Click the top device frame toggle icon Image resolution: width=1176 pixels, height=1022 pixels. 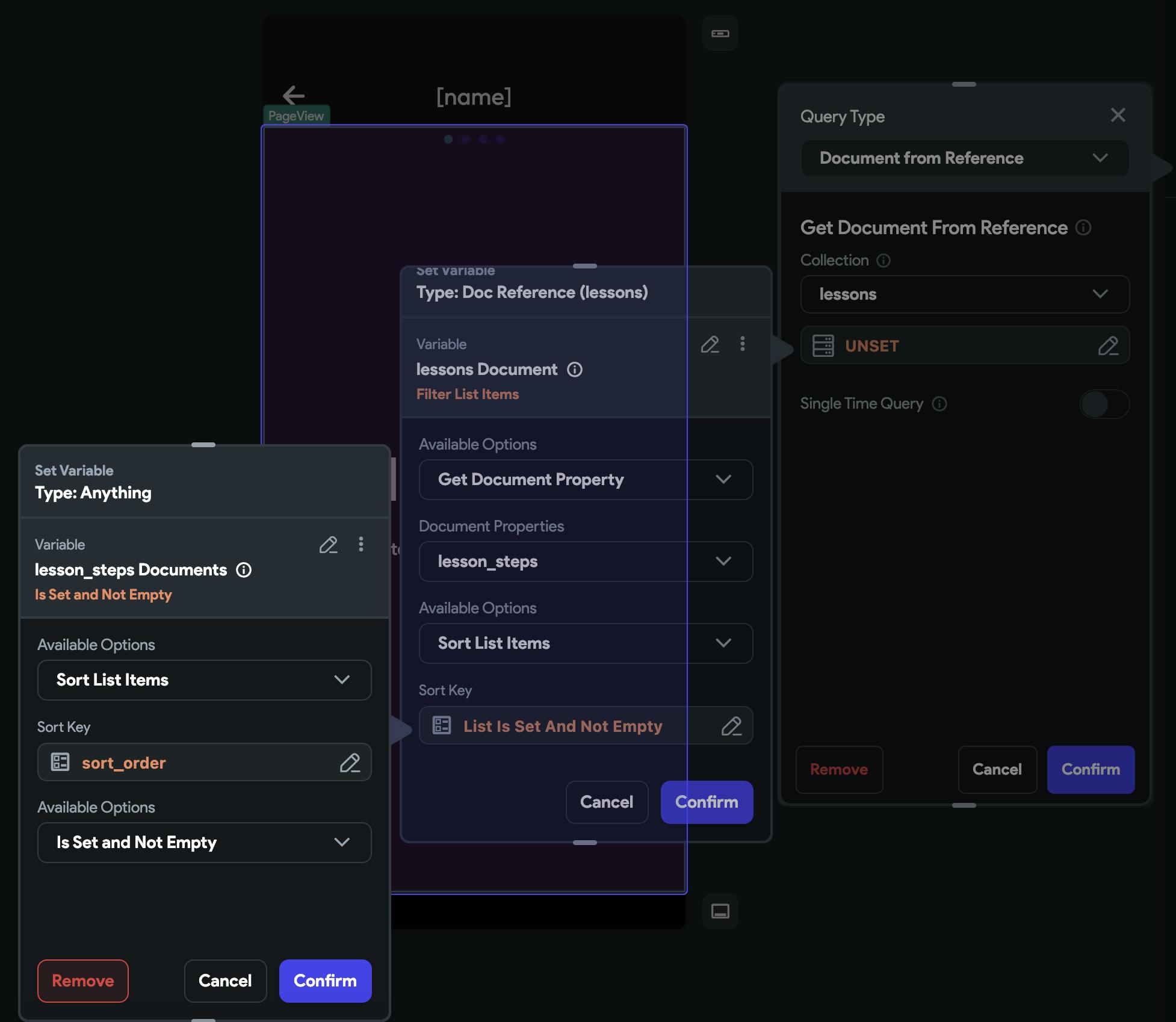720,33
